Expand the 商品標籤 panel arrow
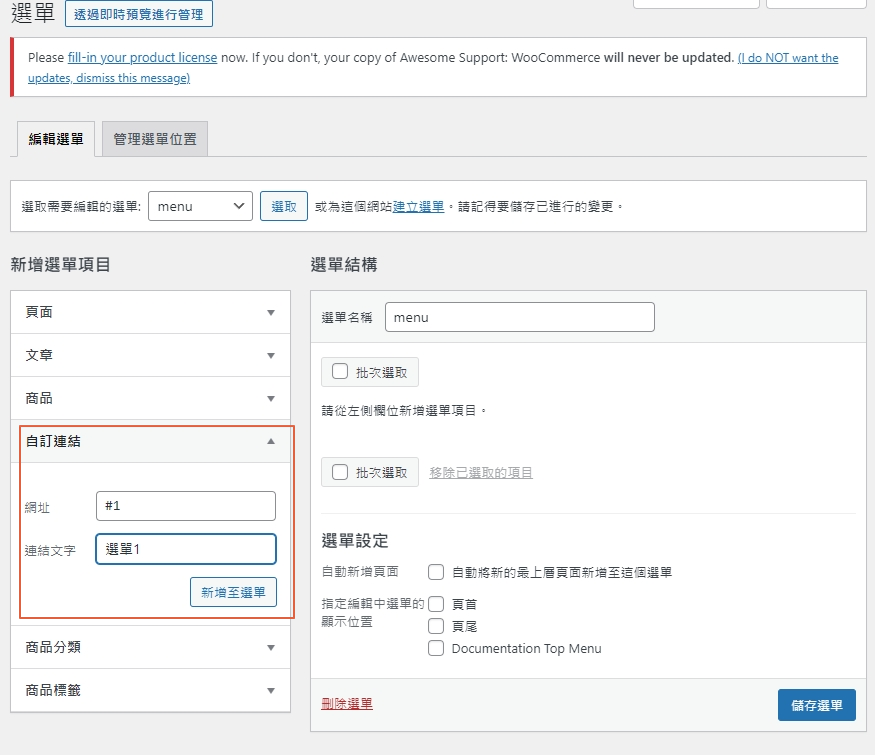The height and width of the screenshot is (755, 875). 270,691
